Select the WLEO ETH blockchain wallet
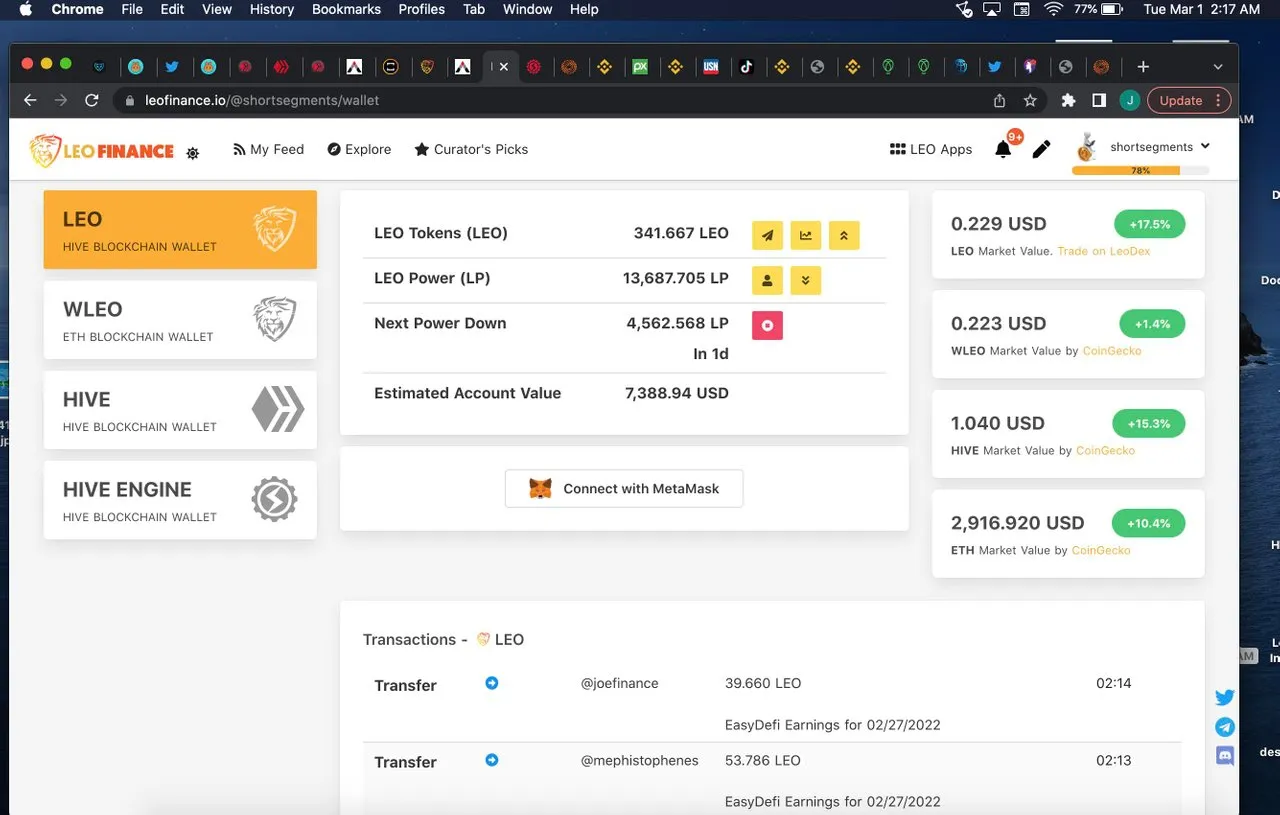1280x815 pixels. pos(180,320)
